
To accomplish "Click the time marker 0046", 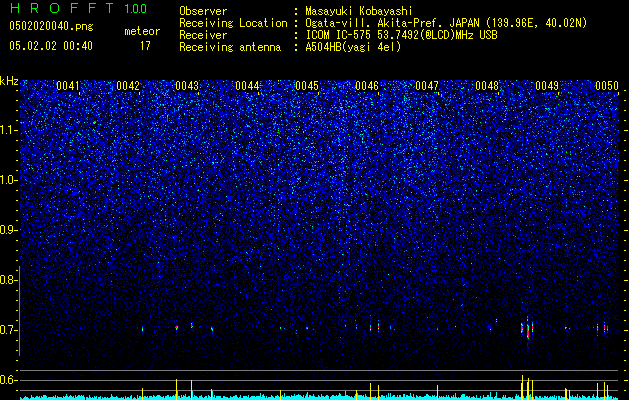I will pos(367,86).
